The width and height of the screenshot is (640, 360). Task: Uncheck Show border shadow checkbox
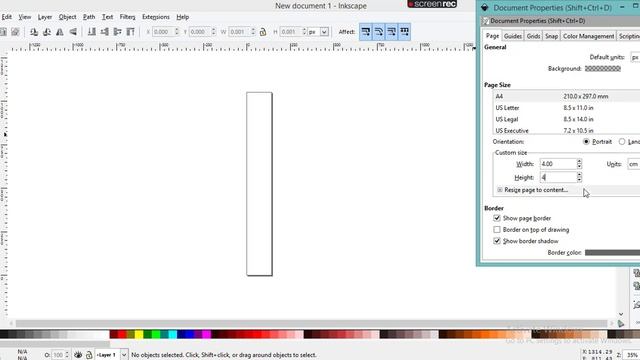point(497,241)
